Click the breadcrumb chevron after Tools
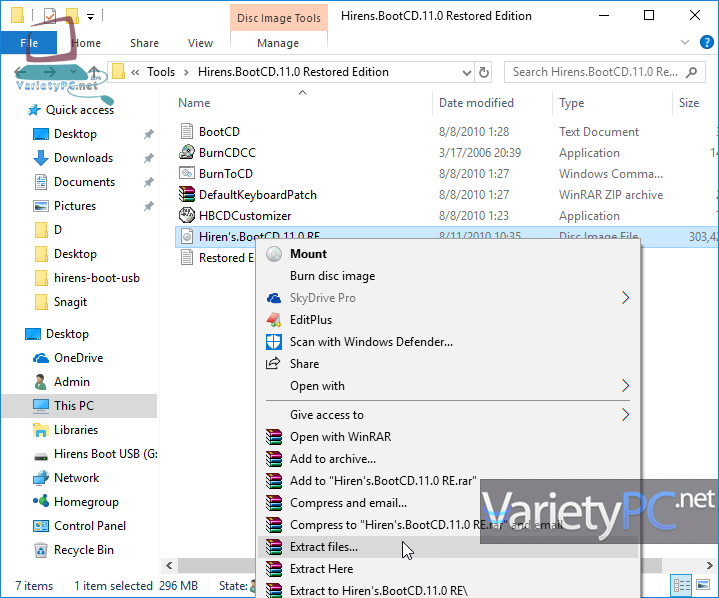Image resolution: width=719 pixels, height=598 pixels. point(186,72)
